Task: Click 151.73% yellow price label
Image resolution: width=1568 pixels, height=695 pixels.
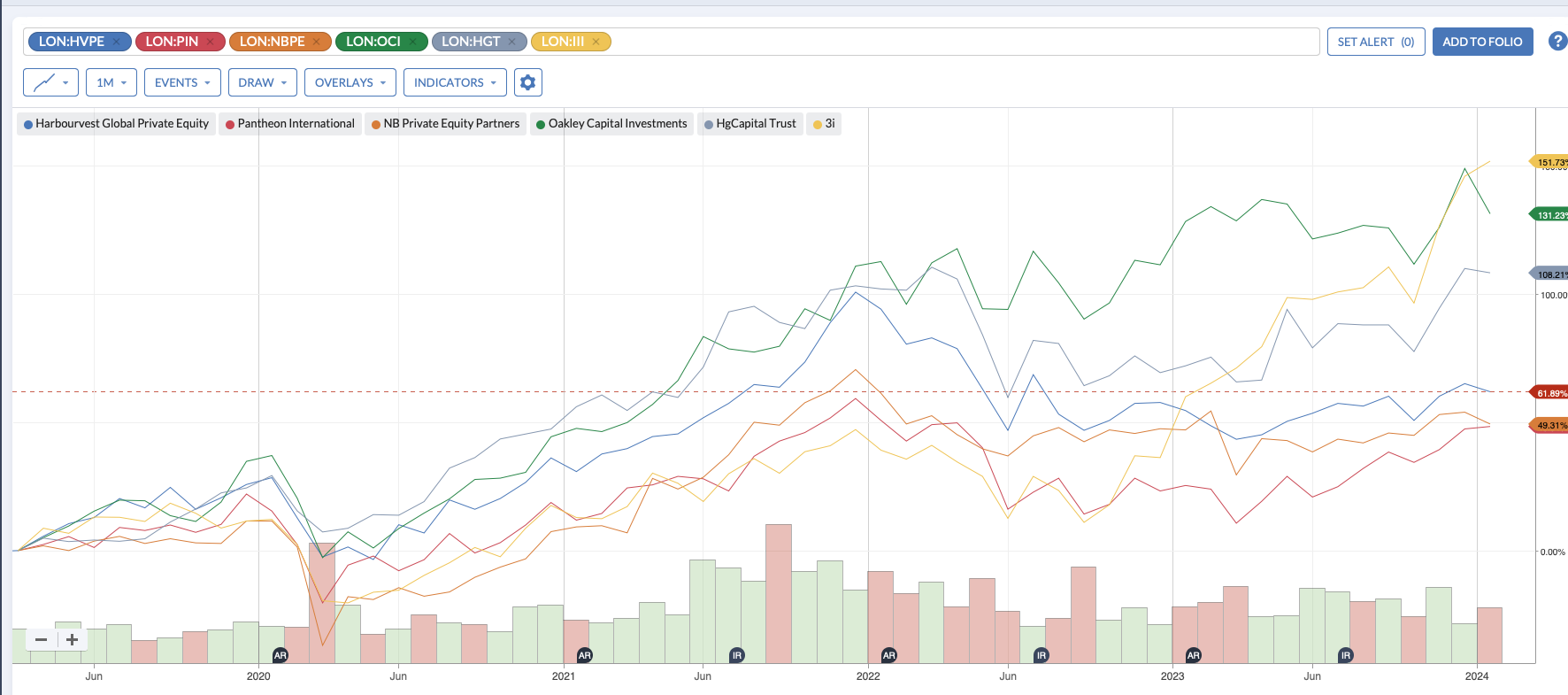Action: coord(1550,162)
